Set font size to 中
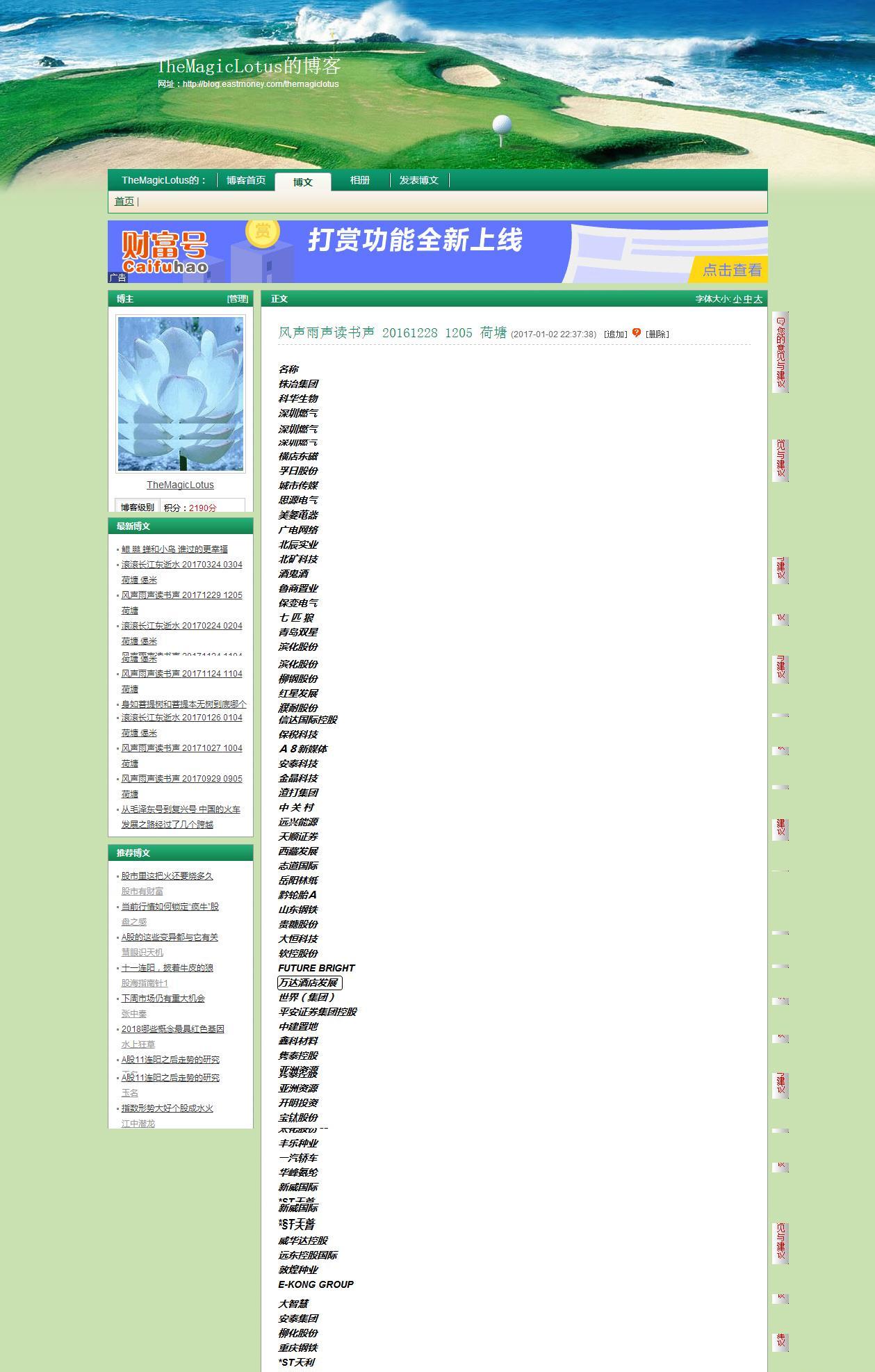The height and width of the screenshot is (1372, 875). [748, 299]
